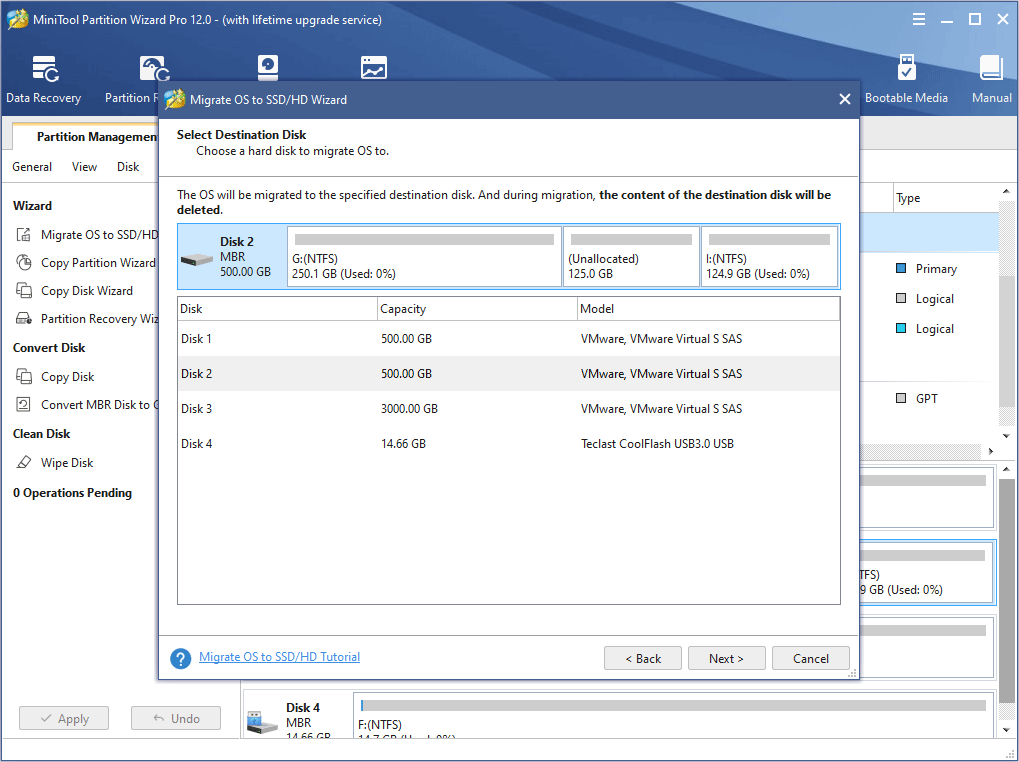Click the main window hamburger menu icon
1019x762 pixels.
click(918, 19)
